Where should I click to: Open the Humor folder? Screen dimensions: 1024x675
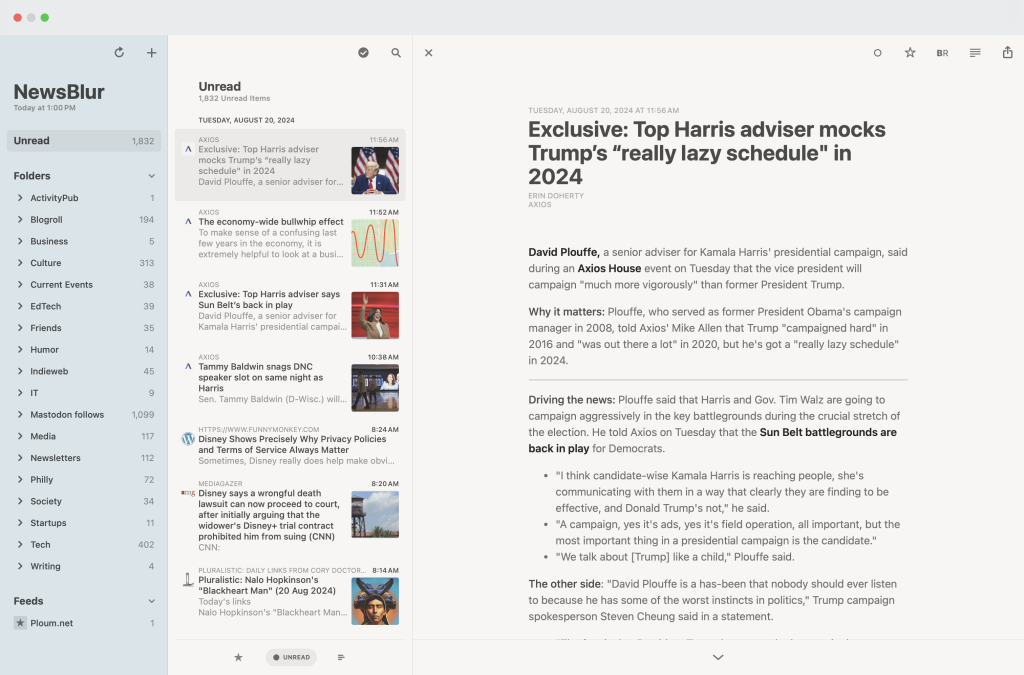pos(84,349)
